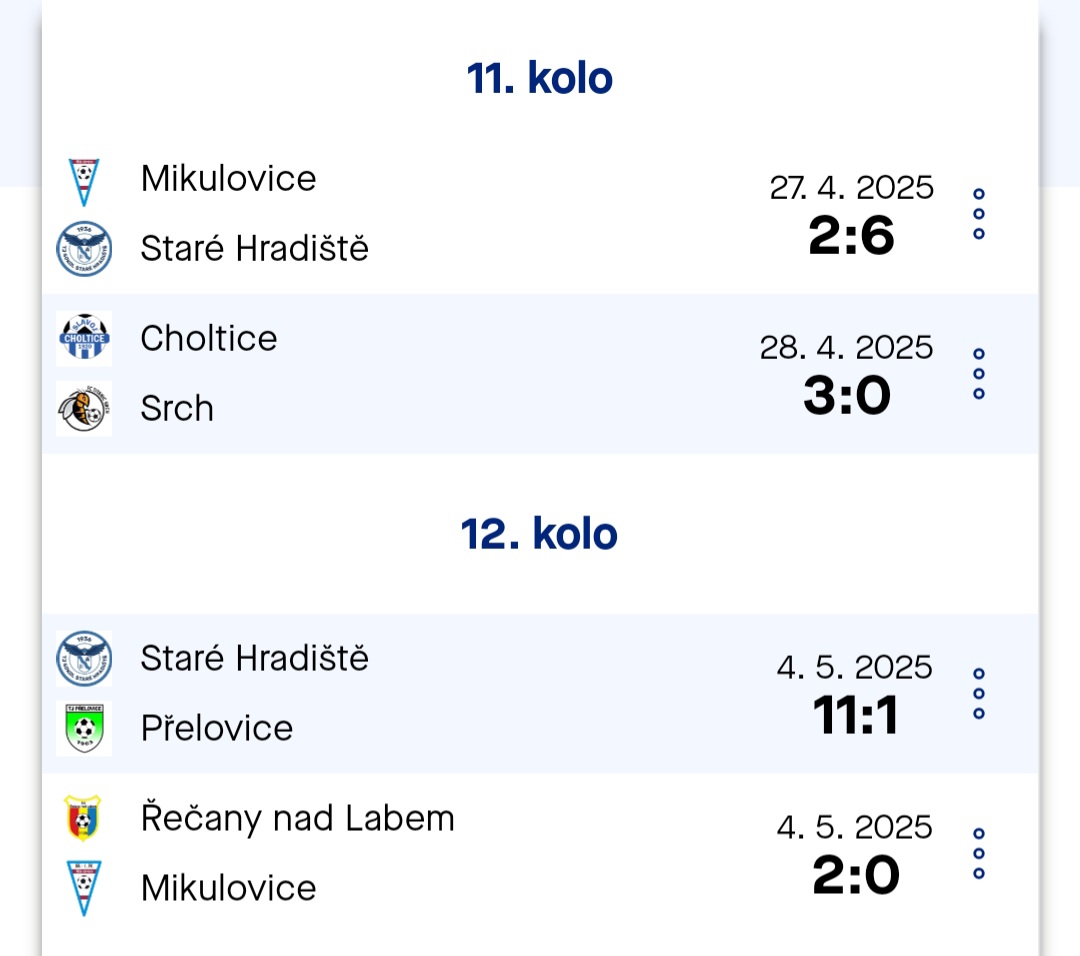View the 11:1 match score details
1080x956 pixels.
(855, 715)
